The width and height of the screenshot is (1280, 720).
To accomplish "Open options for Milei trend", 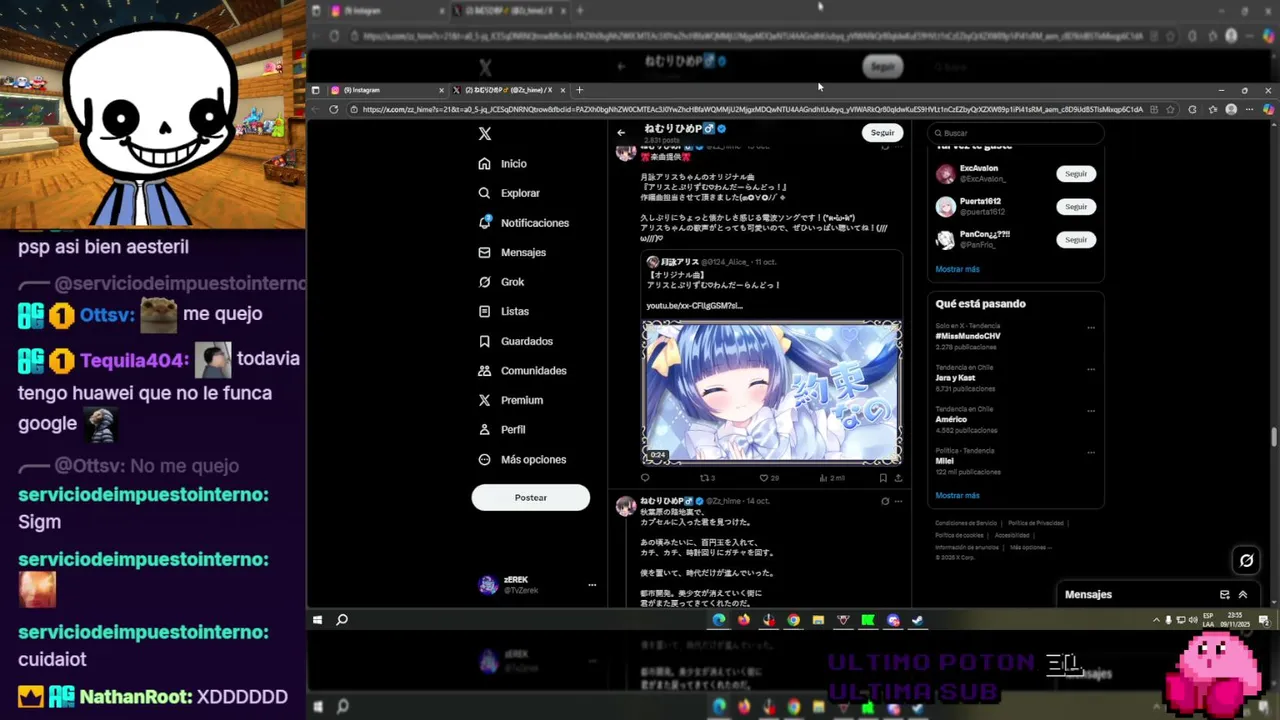I will tap(1091, 452).
